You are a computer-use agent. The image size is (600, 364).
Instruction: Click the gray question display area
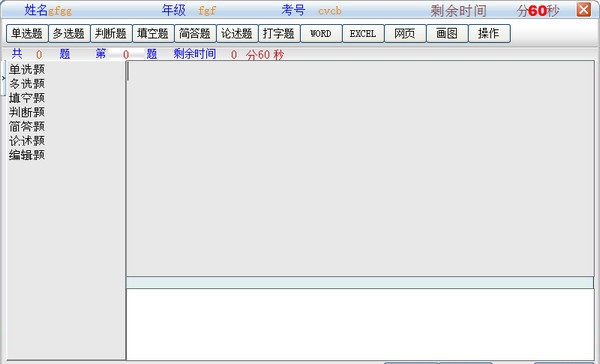[360, 168]
